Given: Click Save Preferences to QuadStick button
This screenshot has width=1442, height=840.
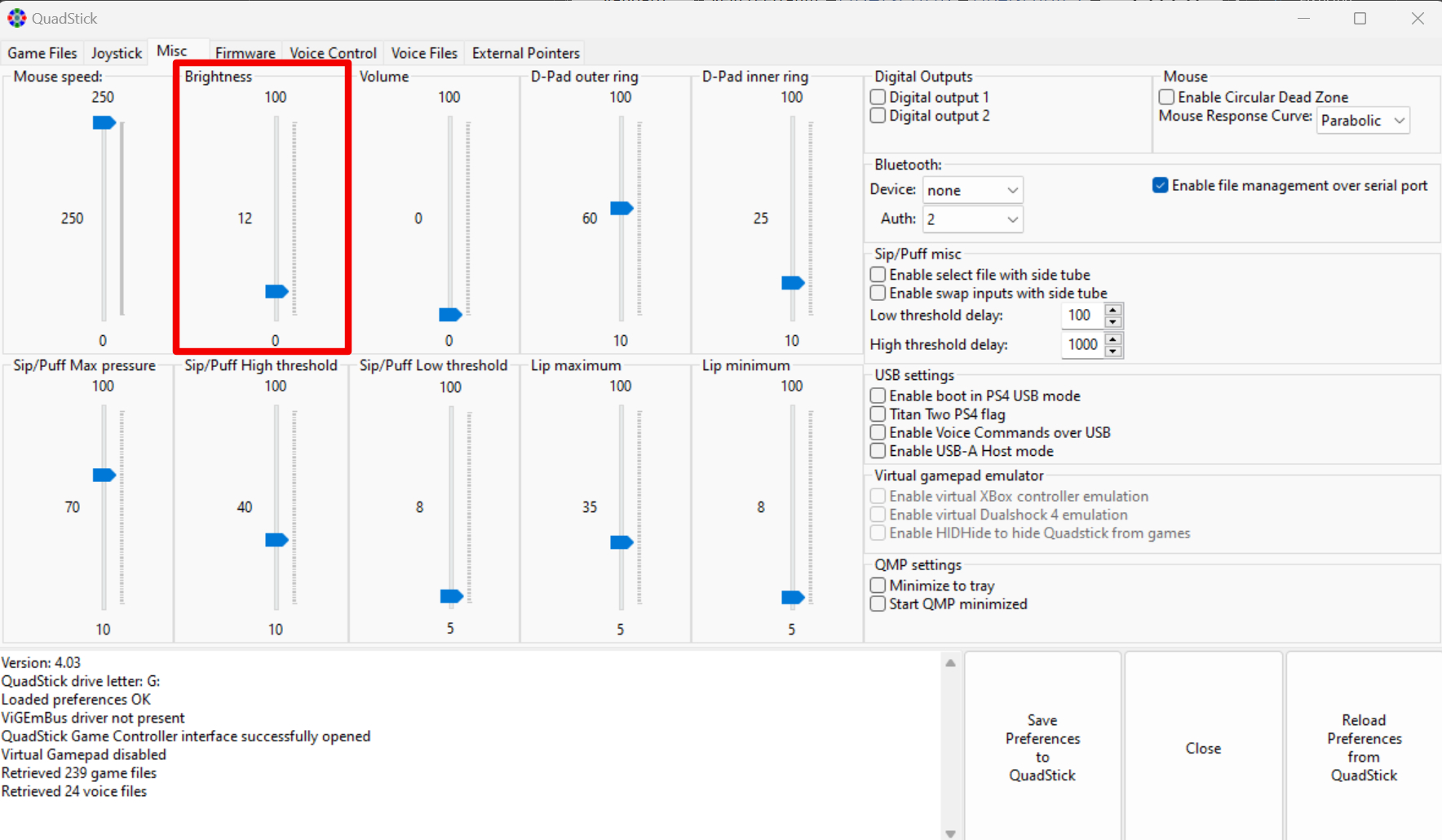Looking at the screenshot, I should 1042,747.
